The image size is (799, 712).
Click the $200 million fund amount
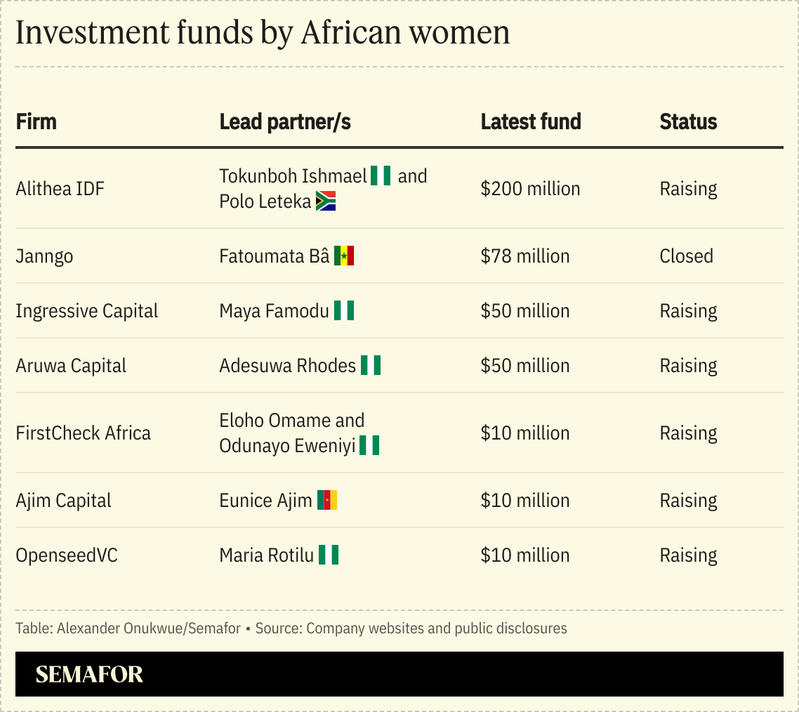tap(530, 188)
